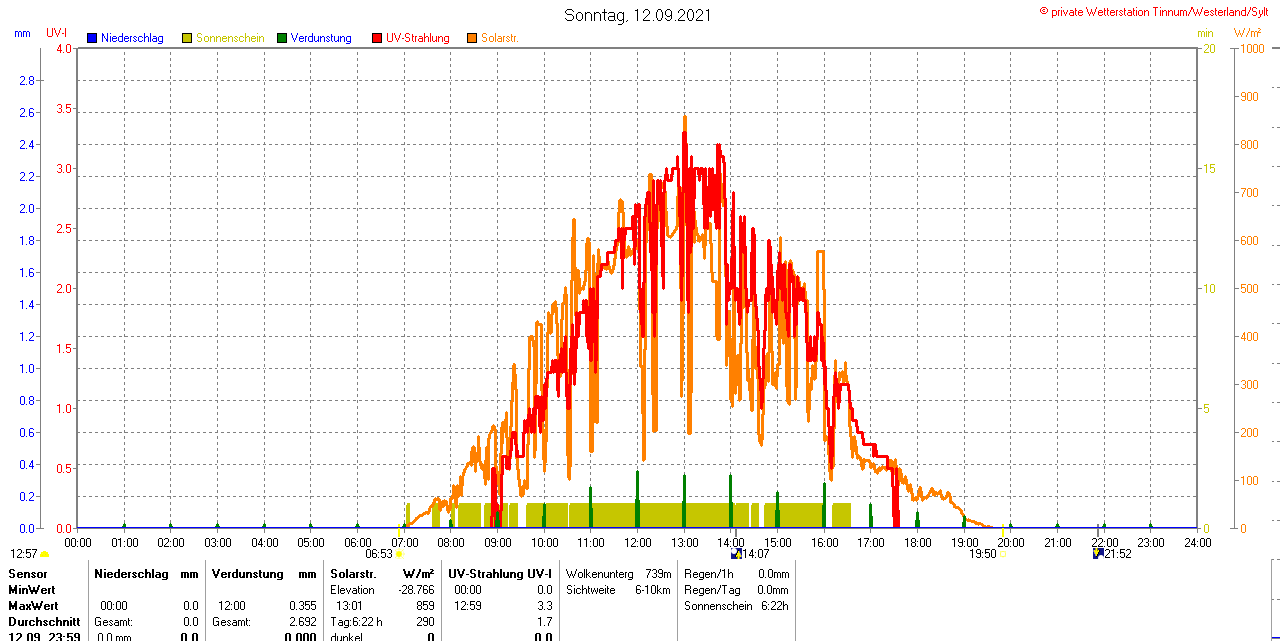The height and width of the screenshot is (641, 1280).
Task: Click the sun icon next to 12:57
Action: click(x=45, y=554)
